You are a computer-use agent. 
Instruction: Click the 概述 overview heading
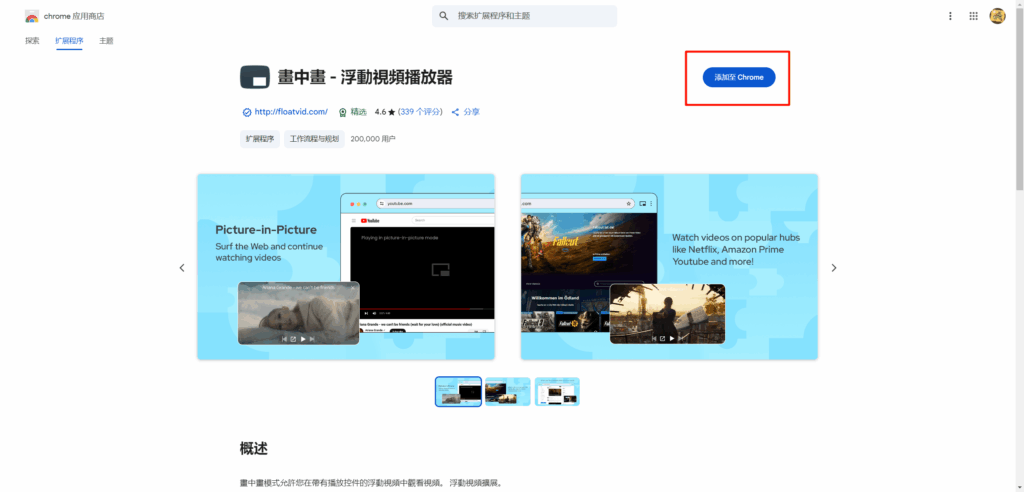point(254,449)
